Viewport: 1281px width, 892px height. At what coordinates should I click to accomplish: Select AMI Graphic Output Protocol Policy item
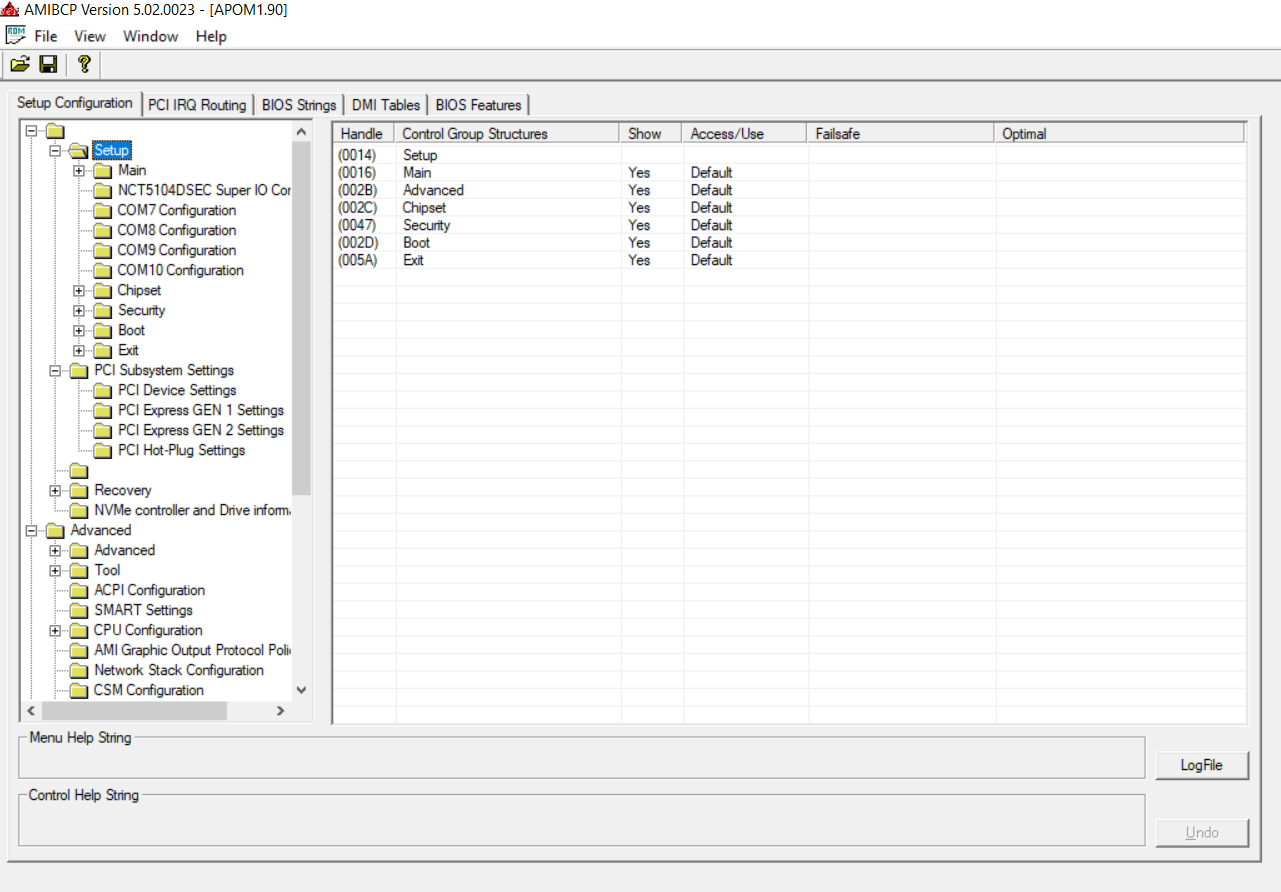click(192, 651)
